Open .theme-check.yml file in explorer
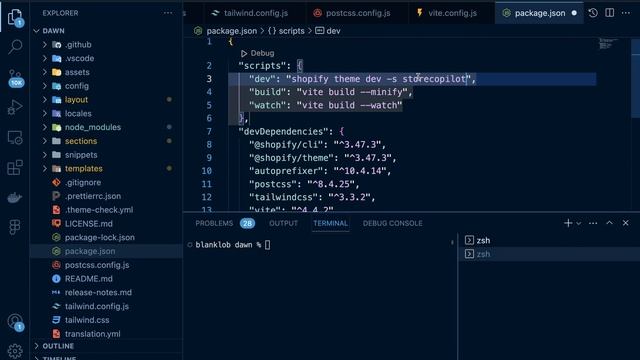Viewport: 640px width, 360px height. [x=99, y=210]
